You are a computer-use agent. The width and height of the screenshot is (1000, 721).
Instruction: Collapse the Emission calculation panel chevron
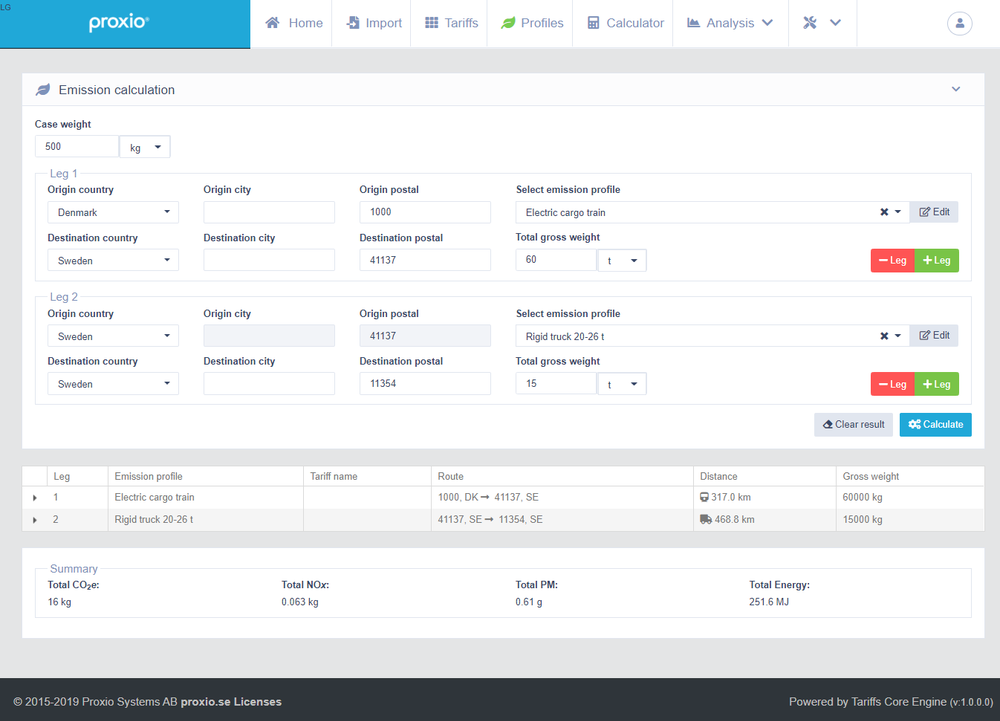click(956, 89)
